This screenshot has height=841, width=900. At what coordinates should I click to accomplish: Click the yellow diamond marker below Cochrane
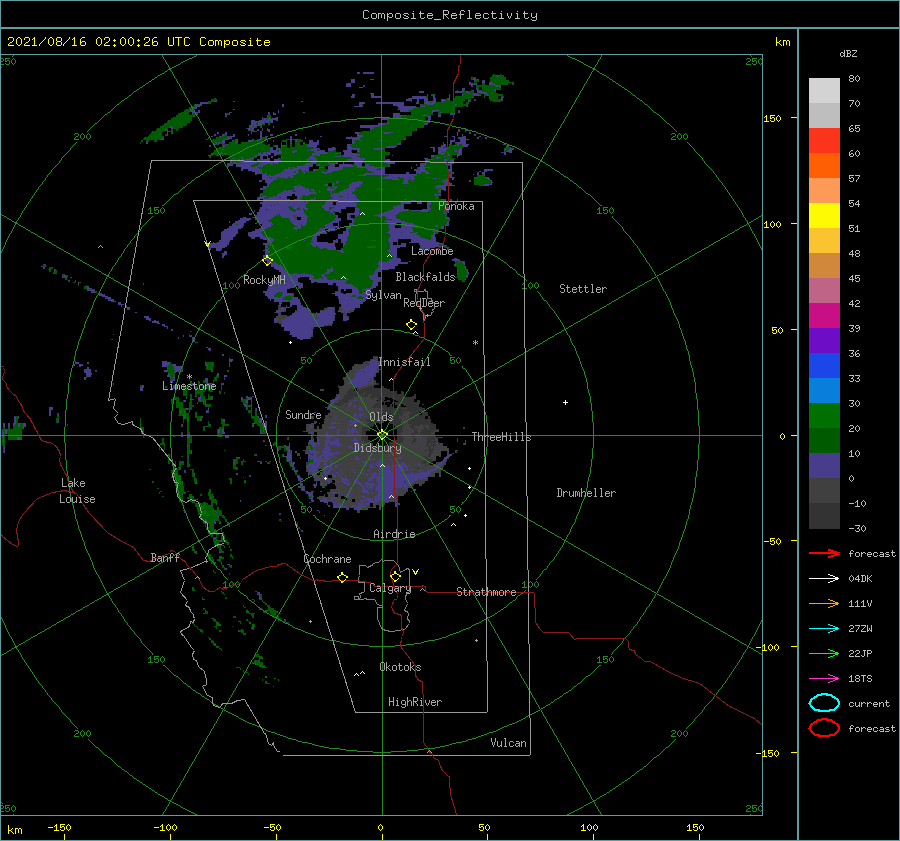(x=343, y=578)
